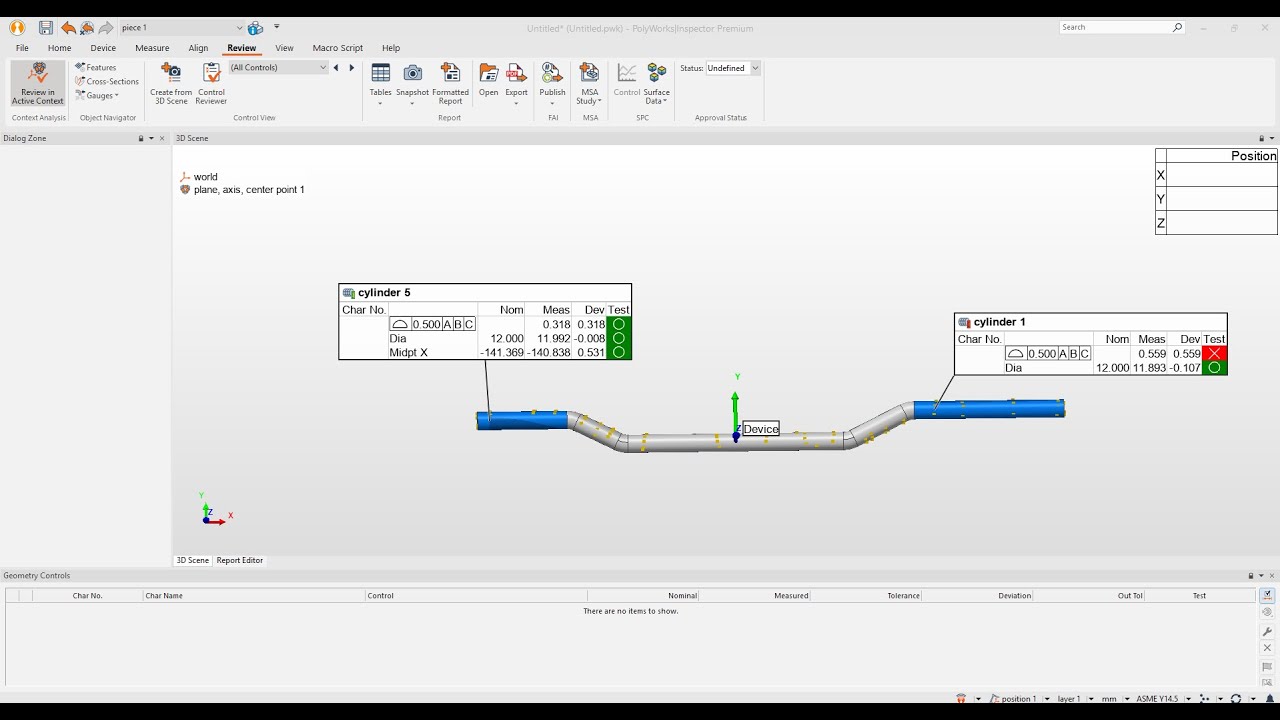Expand the Tables dropdown
1280x720 pixels.
coord(380,103)
